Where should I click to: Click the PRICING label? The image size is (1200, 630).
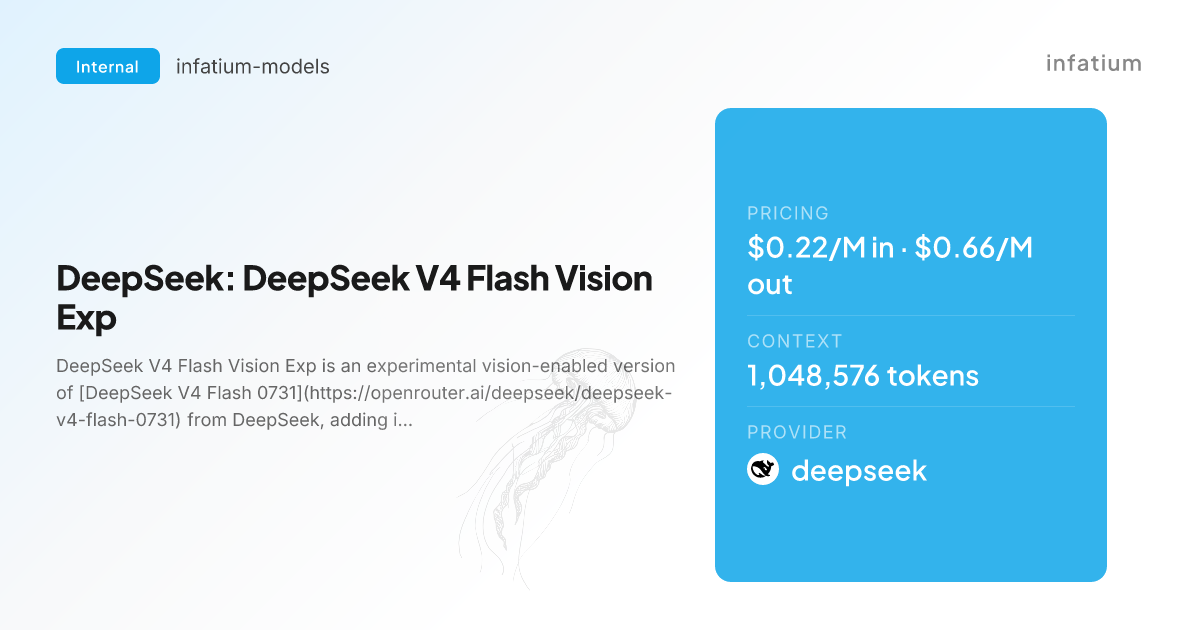[x=788, y=213]
